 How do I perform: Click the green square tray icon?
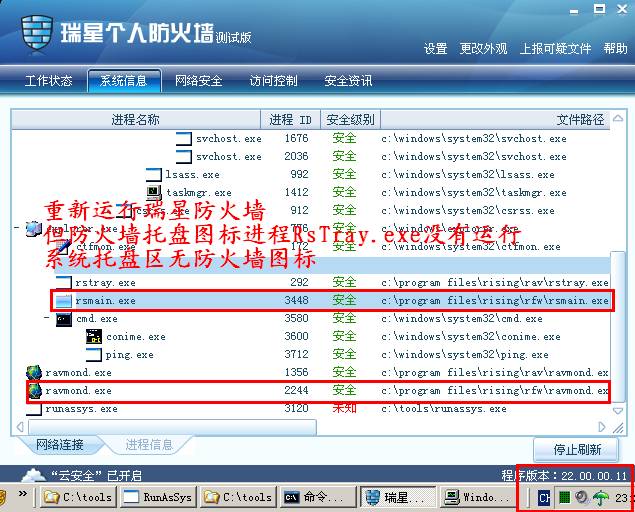pyautogui.click(x=564, y=497)
